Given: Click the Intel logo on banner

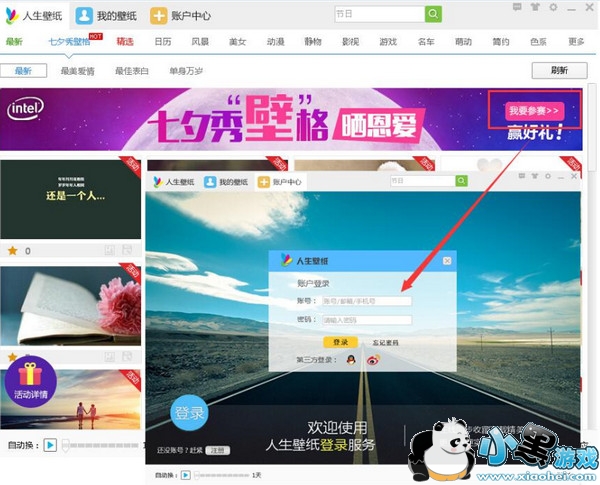Looking at the screenshot, I should pos(25,109).
